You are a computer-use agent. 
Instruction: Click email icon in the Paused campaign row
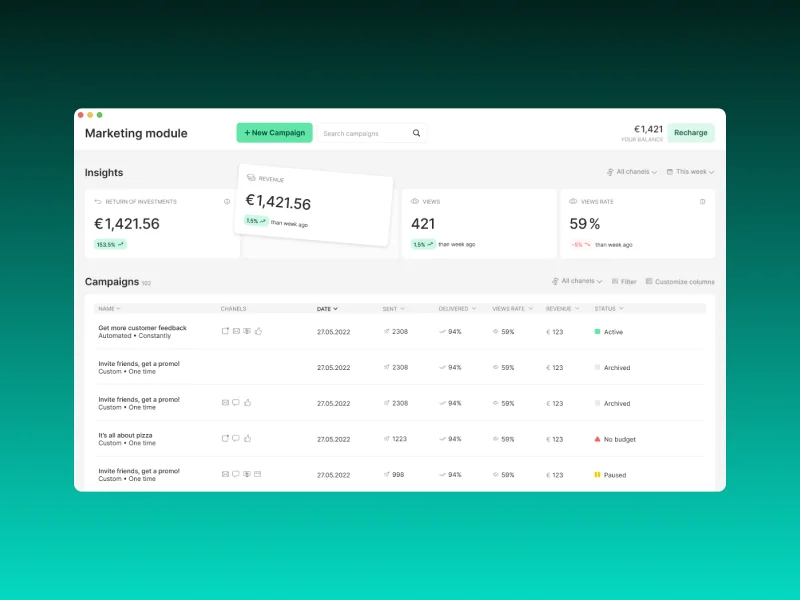pyautogui.click(x=225, y=474)
